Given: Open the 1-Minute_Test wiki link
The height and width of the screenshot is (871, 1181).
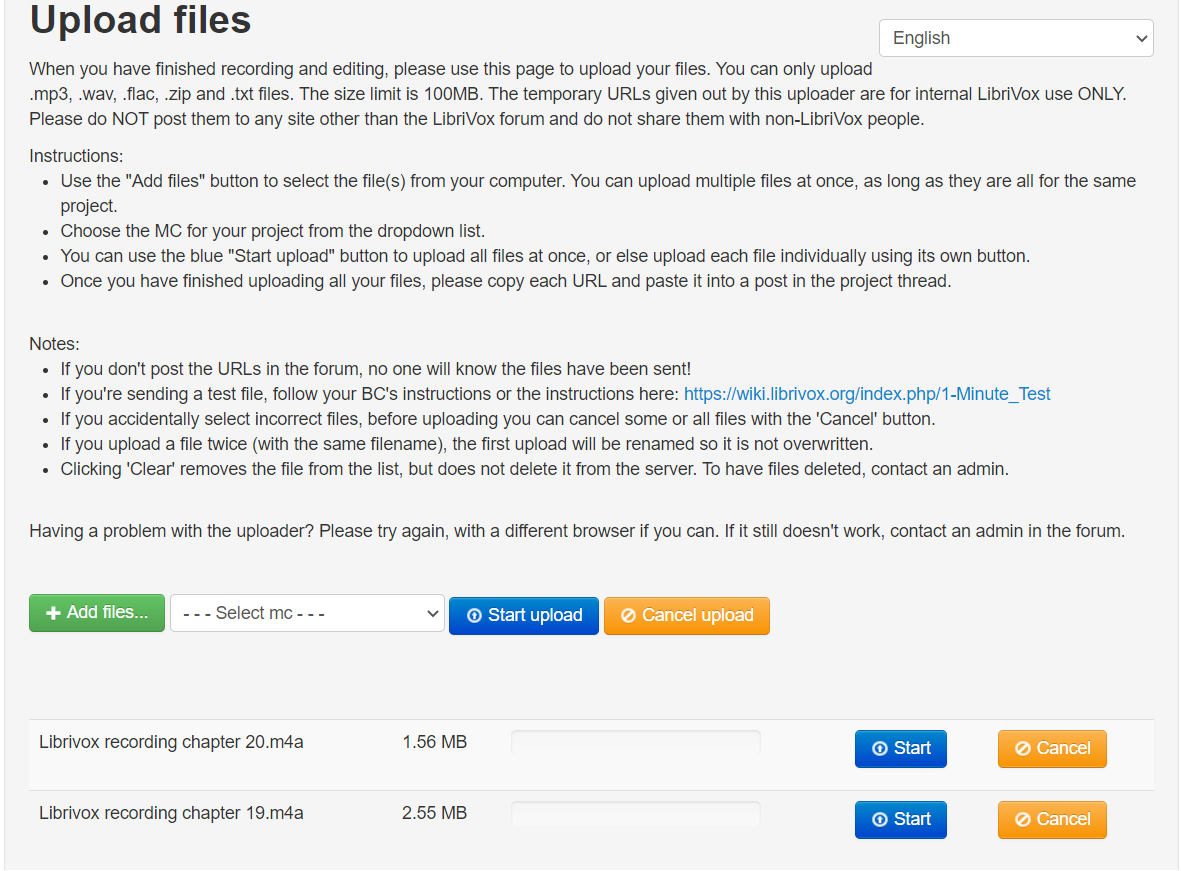Looking at the screenshot, I should [x=866, y=394].
